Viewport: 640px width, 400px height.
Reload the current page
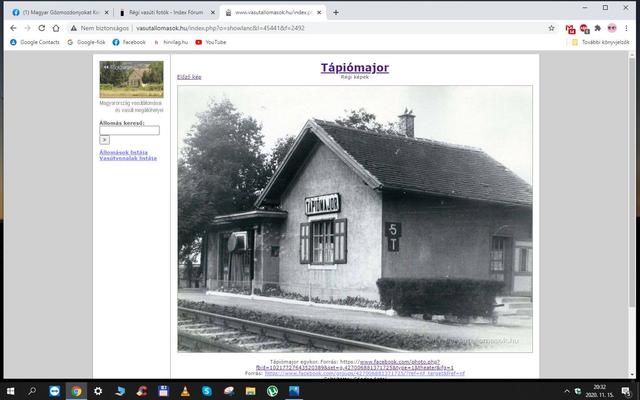point(42,28)
